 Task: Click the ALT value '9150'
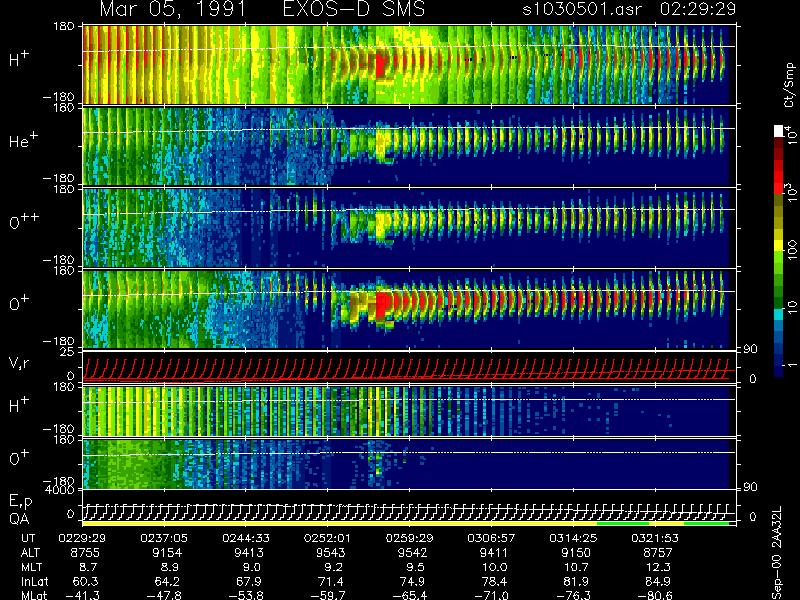pos(576,553)
